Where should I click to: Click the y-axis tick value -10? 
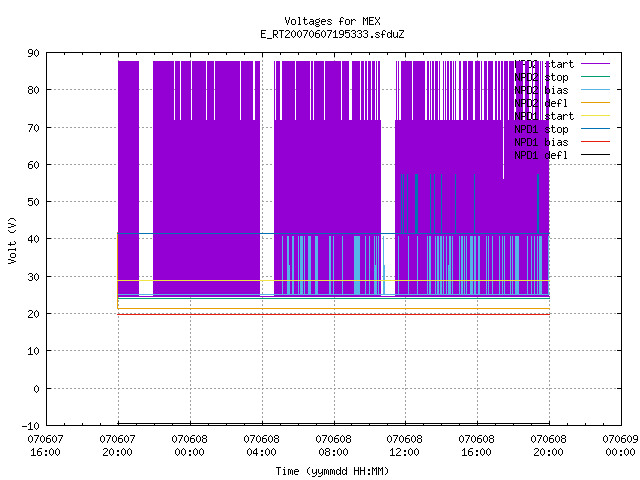pos(31,426)
